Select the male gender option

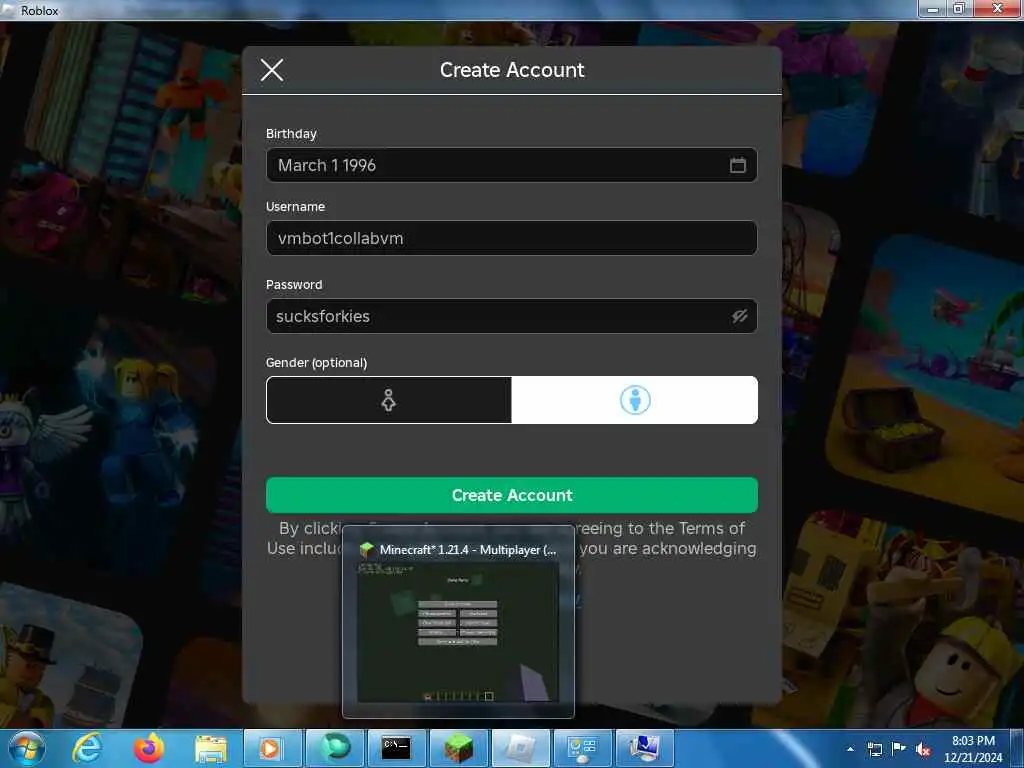point(634,400)
